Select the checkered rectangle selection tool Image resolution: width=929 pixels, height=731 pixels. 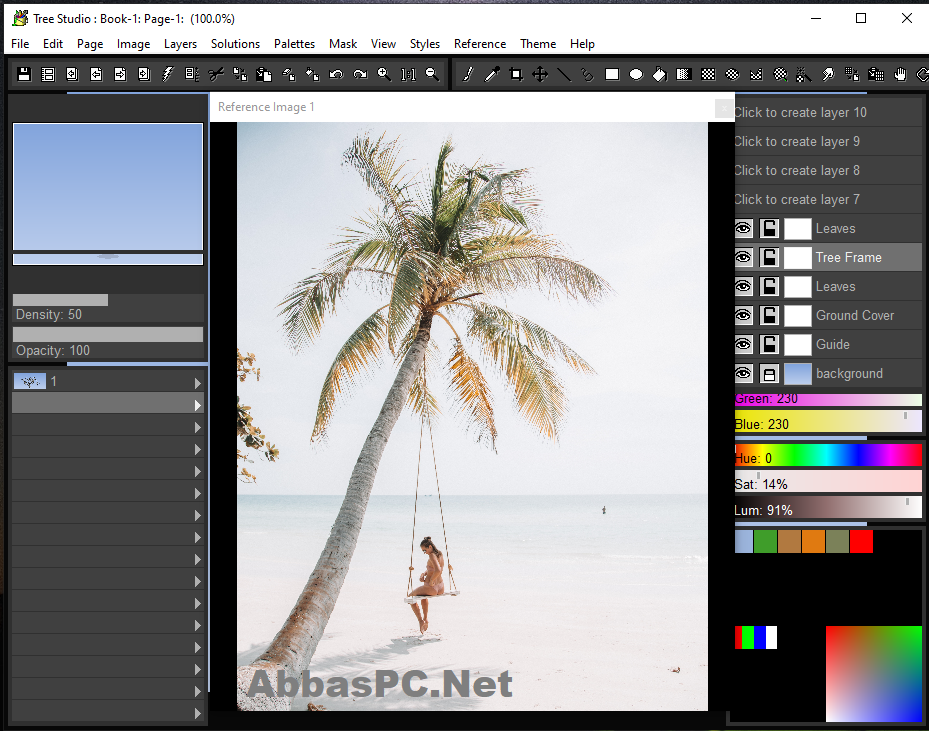click(x=708, y=74)
